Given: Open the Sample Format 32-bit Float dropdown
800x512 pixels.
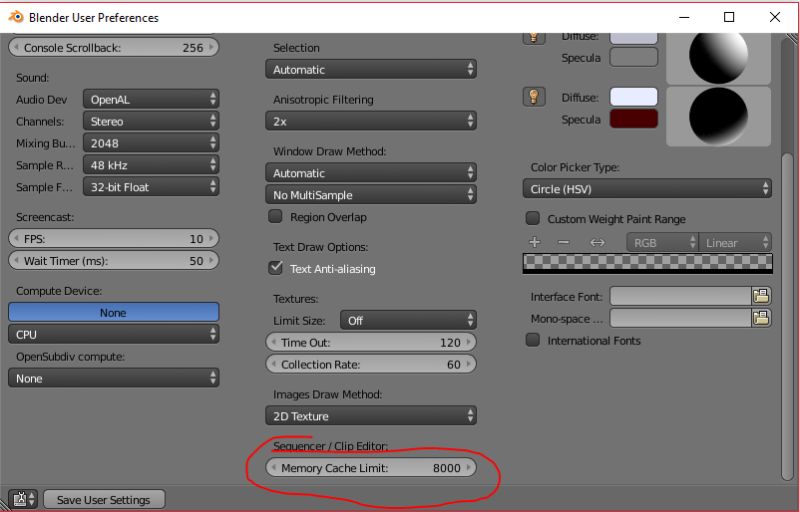Looking at the screenshot, I should [x=151, y=187].
